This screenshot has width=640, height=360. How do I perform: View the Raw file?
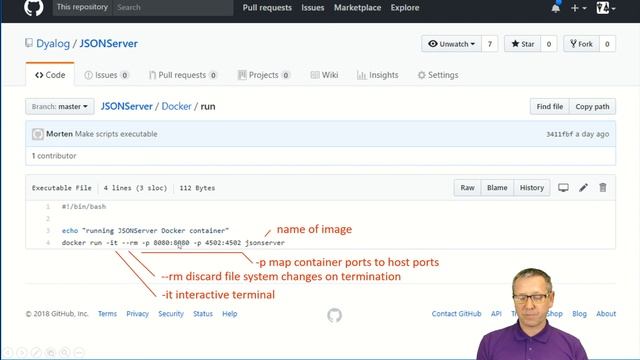tap(467, 188)
